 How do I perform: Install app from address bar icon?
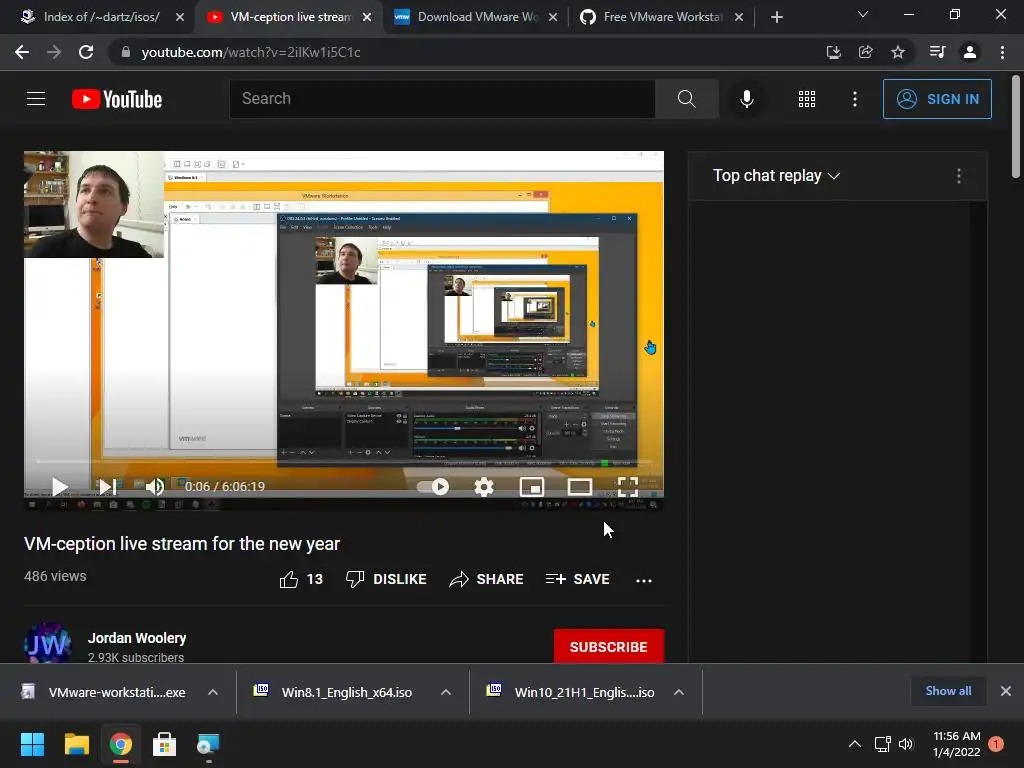833,52
